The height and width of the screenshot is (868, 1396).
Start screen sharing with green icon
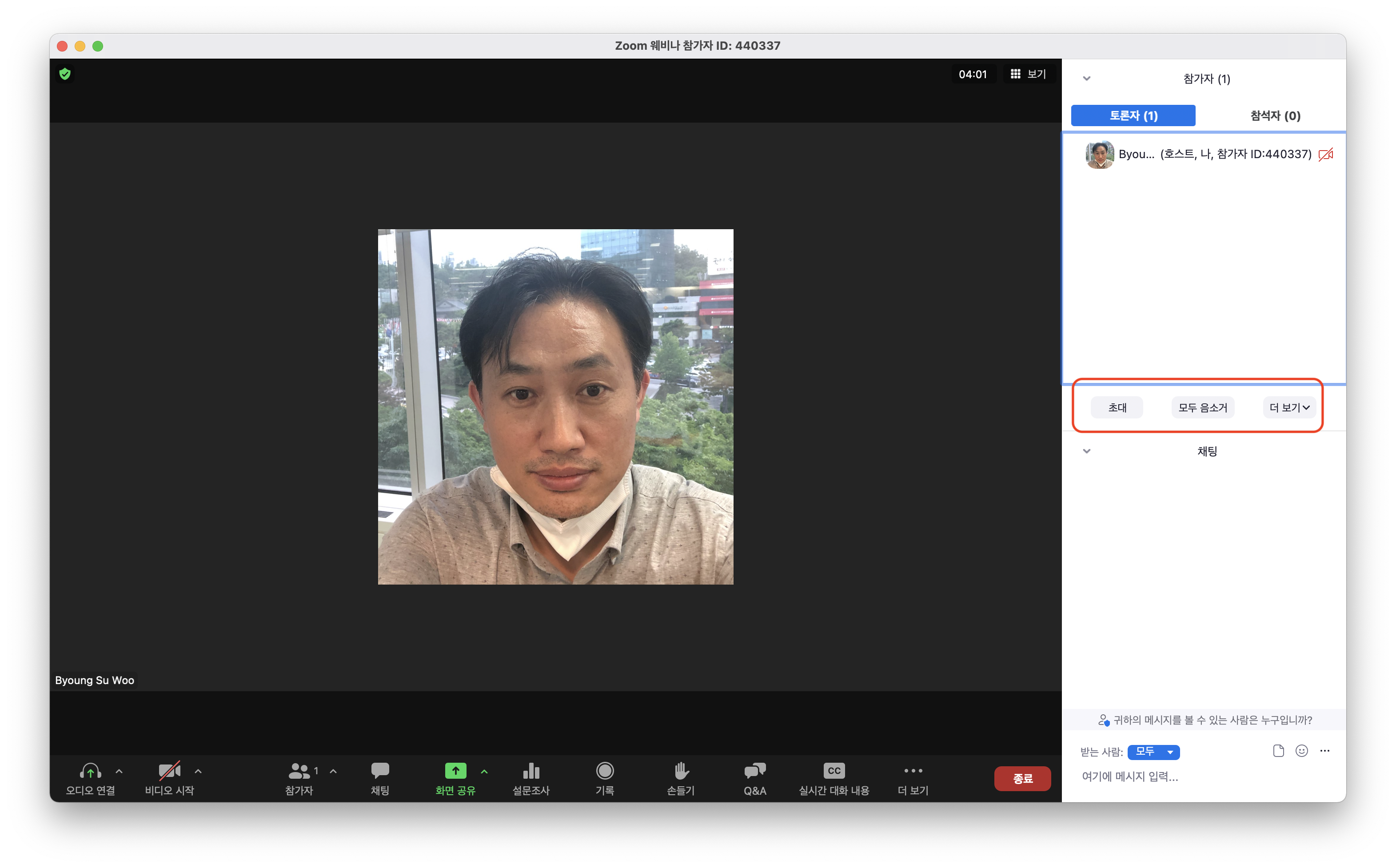[x=455, y=771]
